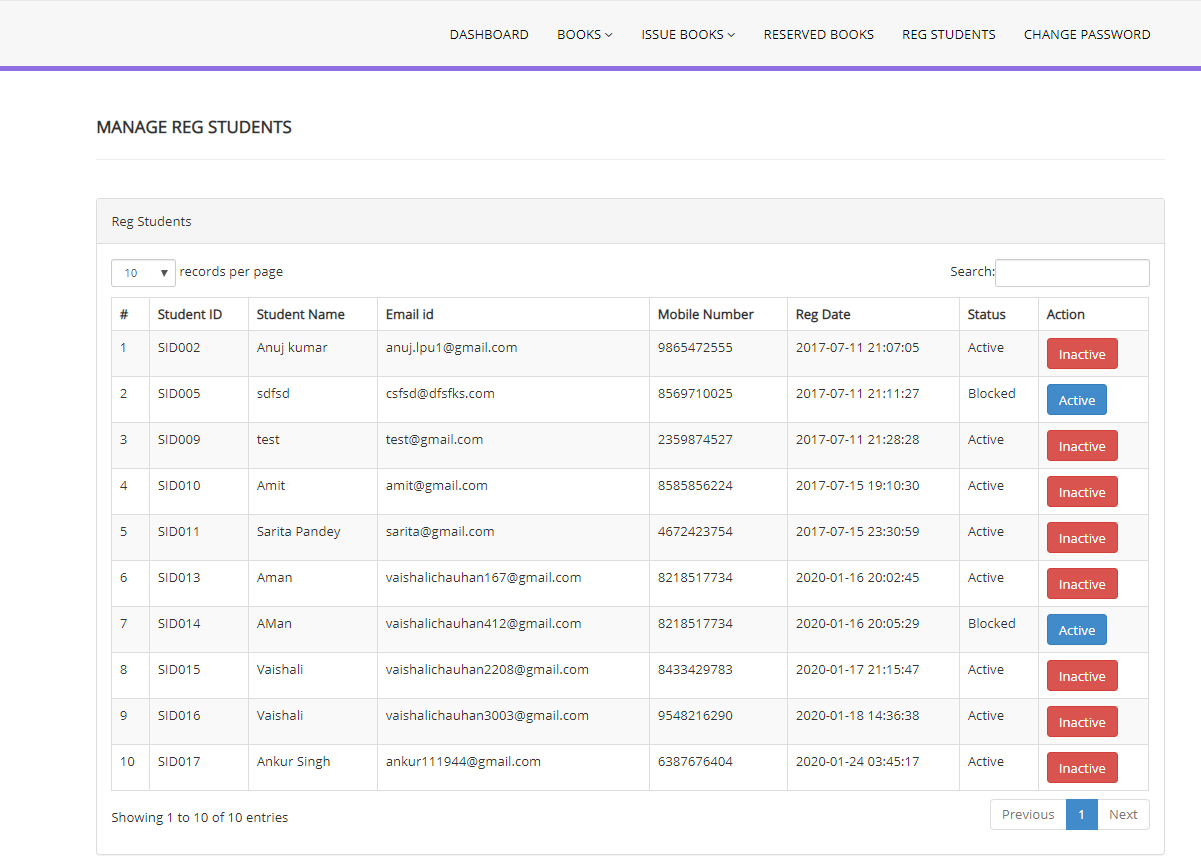This screenshot has width=1201, height=856.
Task: Open the CHANGE PASSWORD page
Action: pos(1087,34)
